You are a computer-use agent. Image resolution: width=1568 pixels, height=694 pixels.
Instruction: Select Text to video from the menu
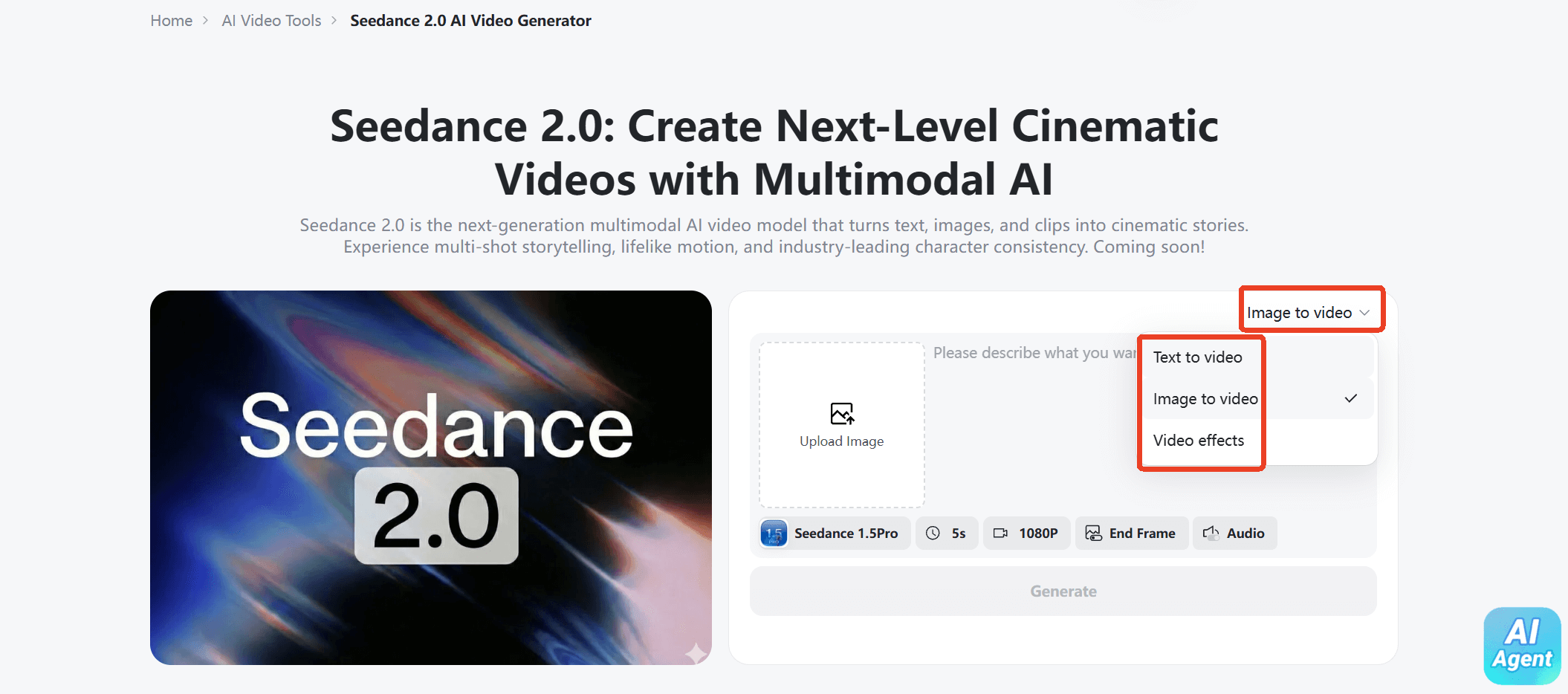[x=1197, y=357]
